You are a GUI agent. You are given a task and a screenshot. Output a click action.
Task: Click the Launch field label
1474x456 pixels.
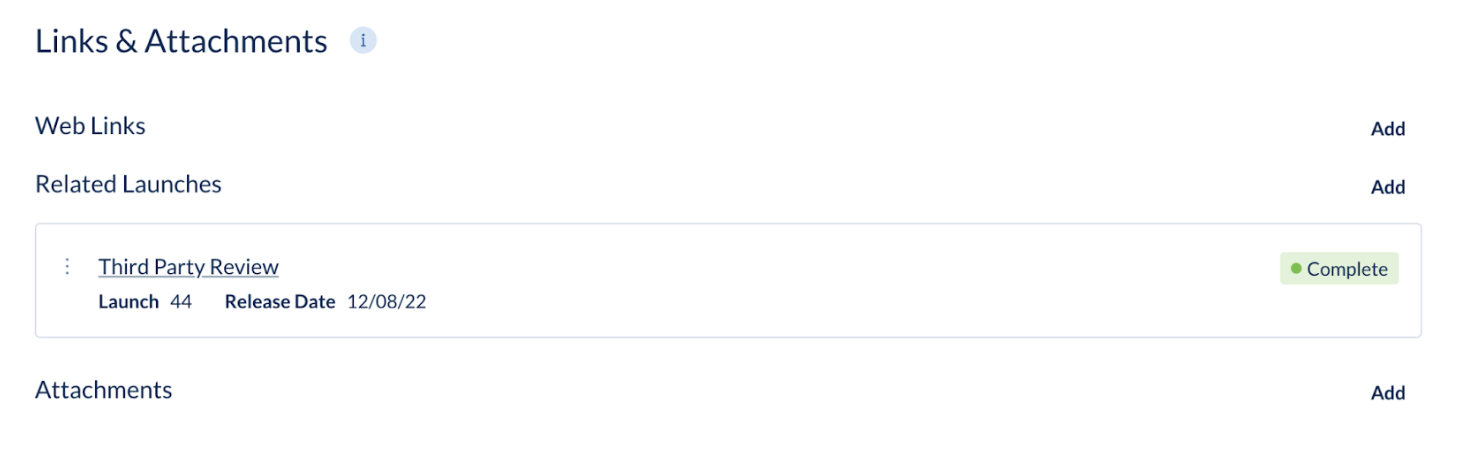pyautogui.click(x=128, y=301)
